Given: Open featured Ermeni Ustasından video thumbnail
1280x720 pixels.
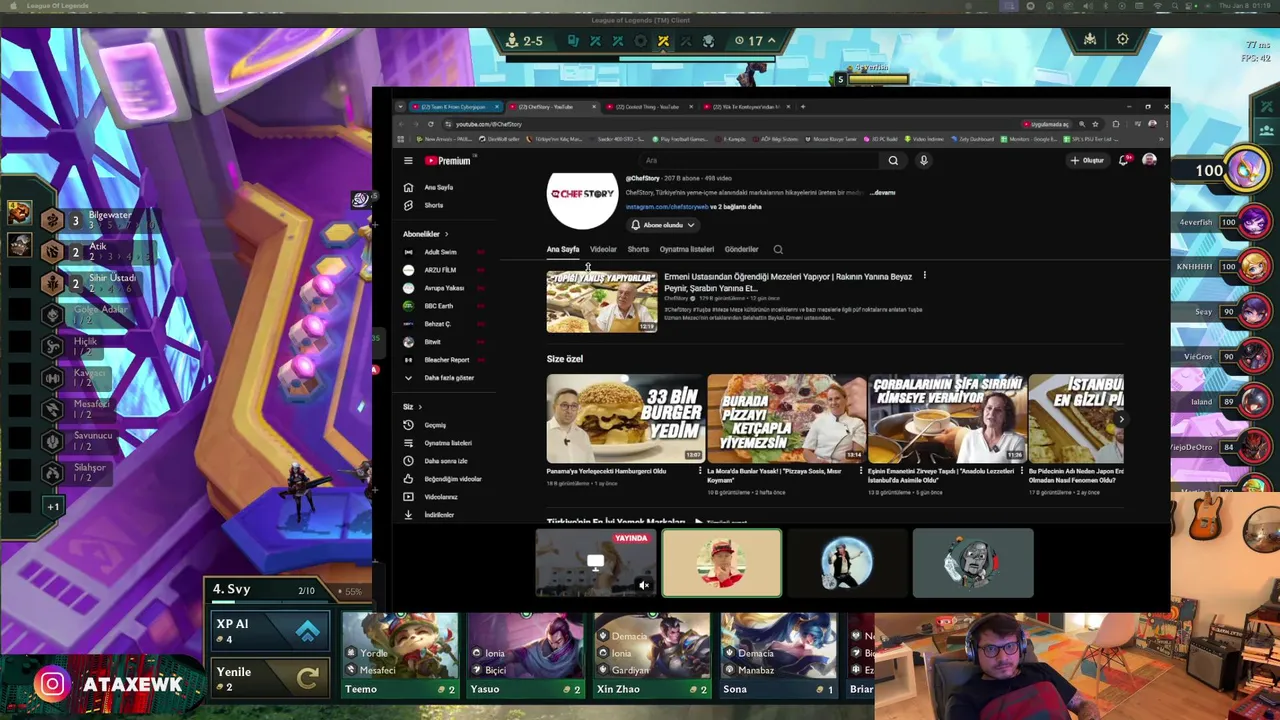Looking at the screenshot, I should 601,301.
